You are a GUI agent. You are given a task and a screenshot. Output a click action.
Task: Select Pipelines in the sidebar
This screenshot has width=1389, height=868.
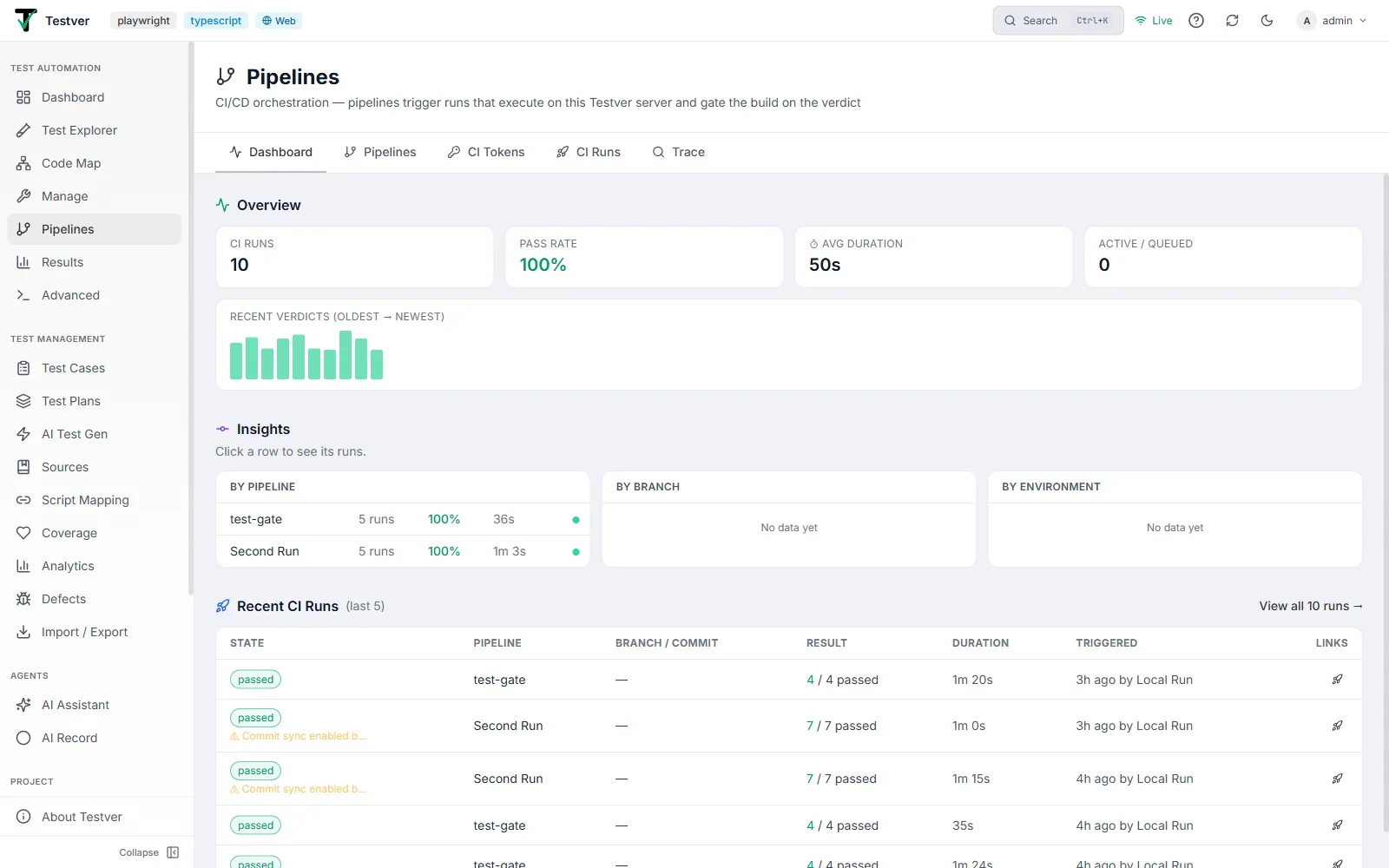pos(94,229)
